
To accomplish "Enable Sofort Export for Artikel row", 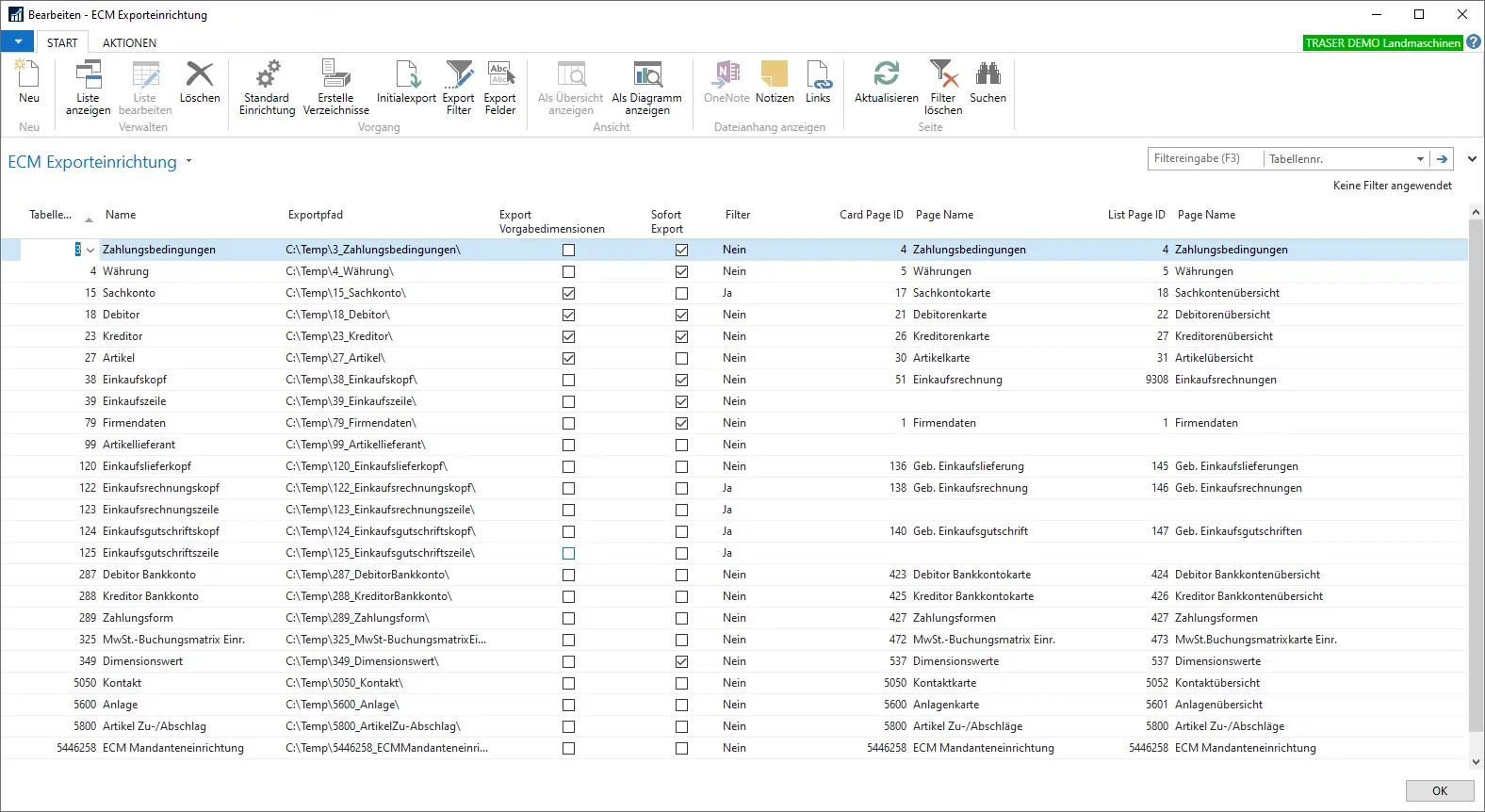I will tap(681, 358).
